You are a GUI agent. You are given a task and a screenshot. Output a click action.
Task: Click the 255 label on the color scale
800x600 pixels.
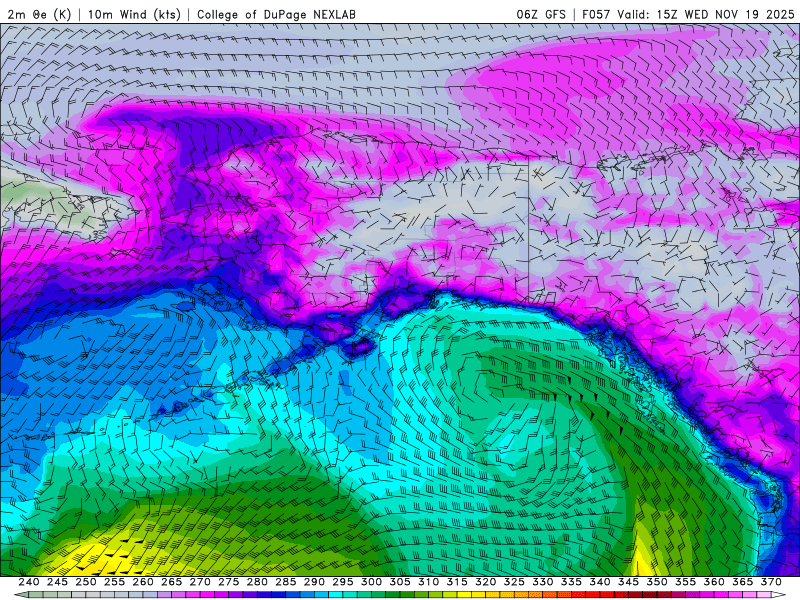point(114,582)
